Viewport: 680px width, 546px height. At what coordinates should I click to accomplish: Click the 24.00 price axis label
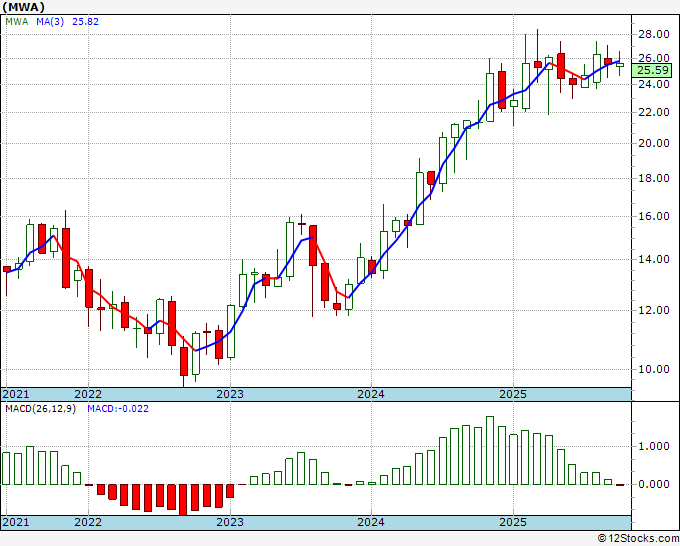(x=654, y=84)
